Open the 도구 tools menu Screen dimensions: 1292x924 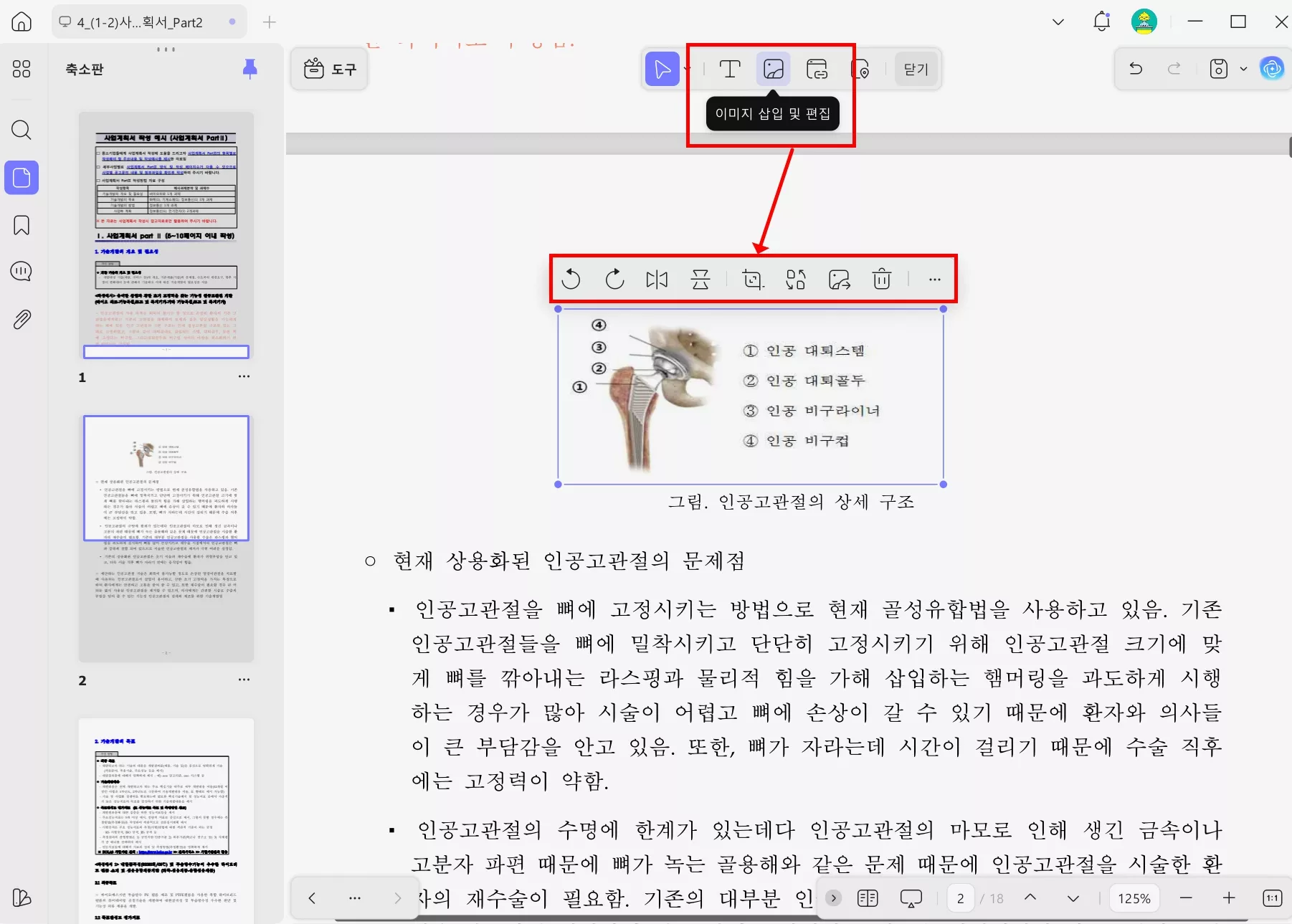pos(329,69)
